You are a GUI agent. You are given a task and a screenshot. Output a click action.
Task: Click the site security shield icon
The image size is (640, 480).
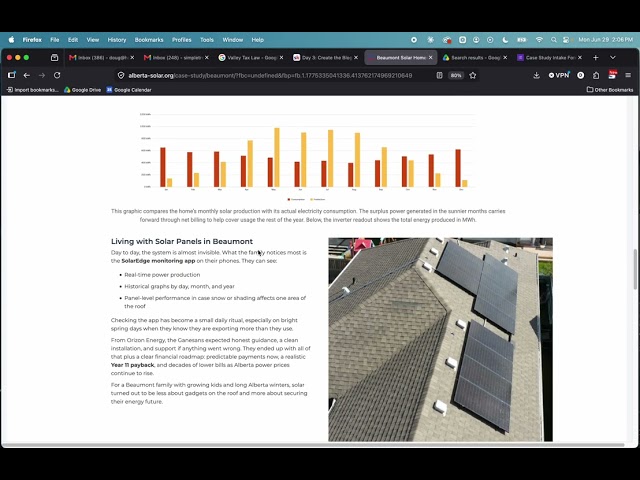click(121, 75)
